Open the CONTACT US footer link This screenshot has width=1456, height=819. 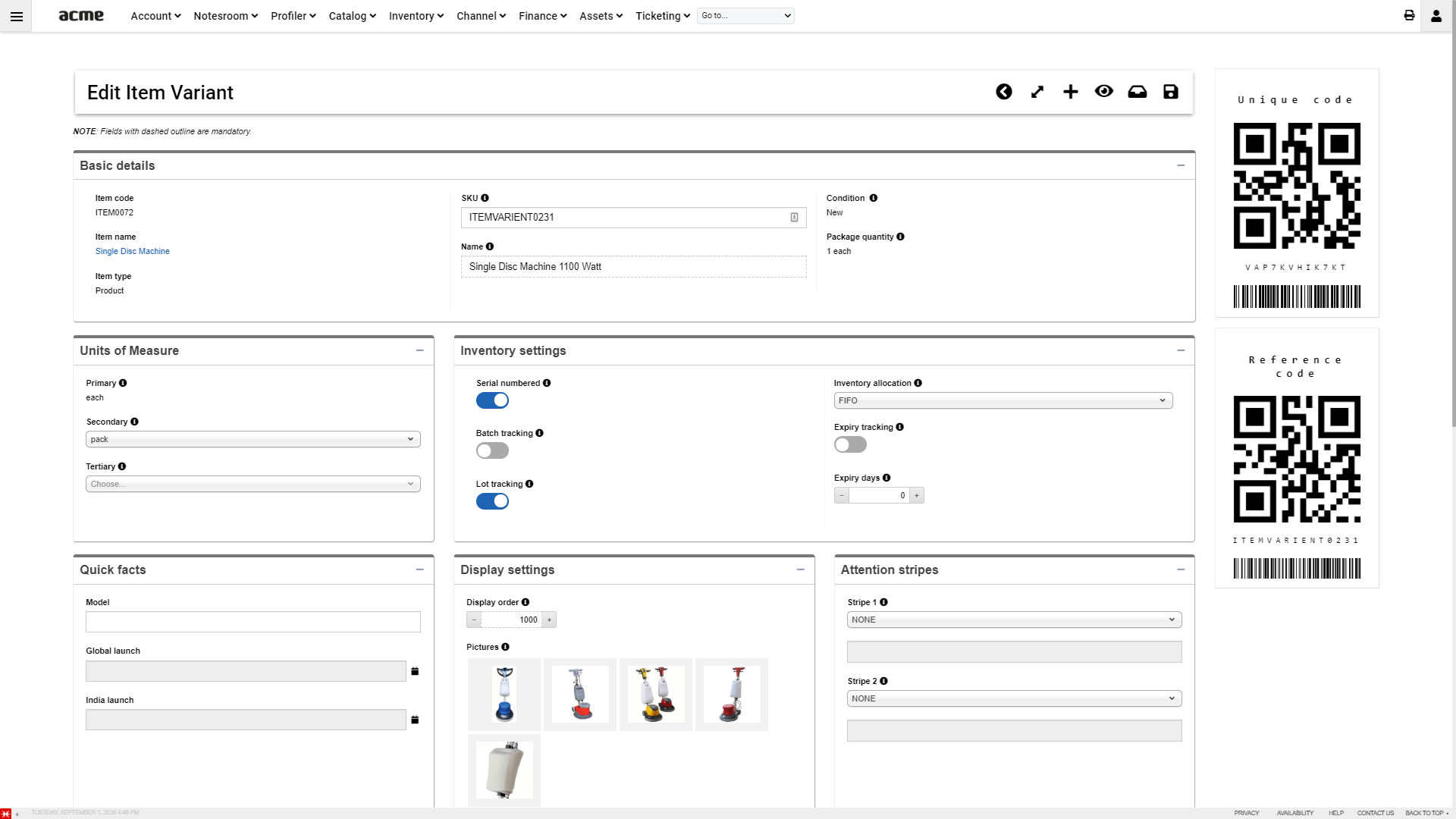1376,813
